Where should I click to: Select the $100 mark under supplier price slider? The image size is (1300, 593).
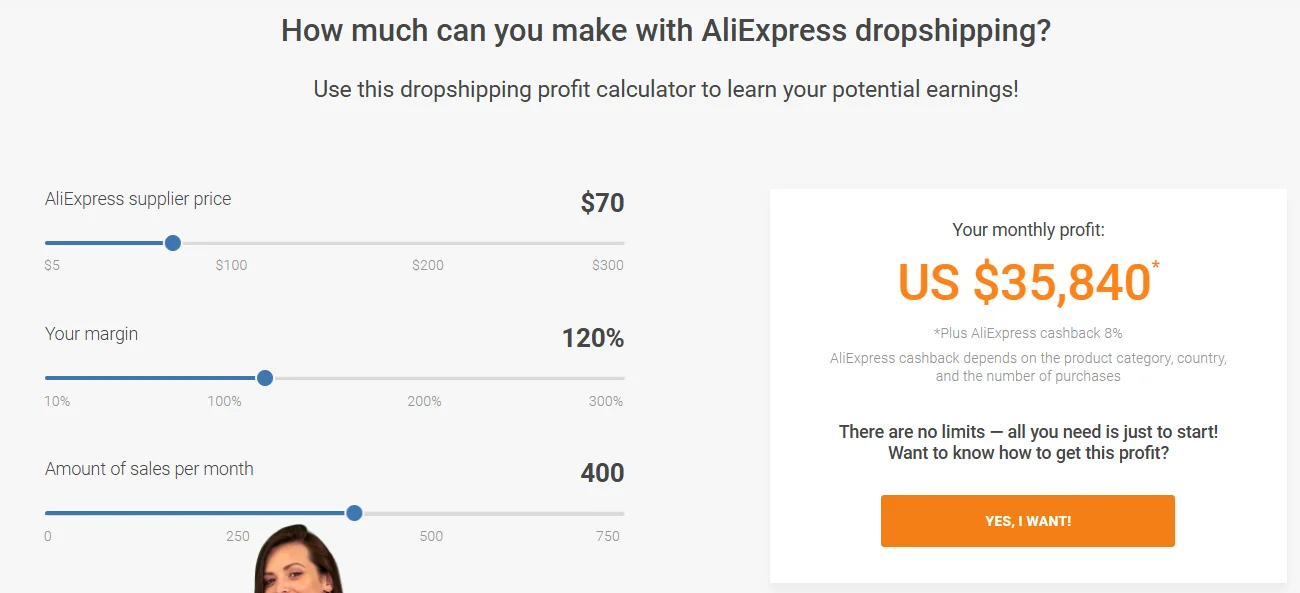pyautogui.click(x=231, y=266)
